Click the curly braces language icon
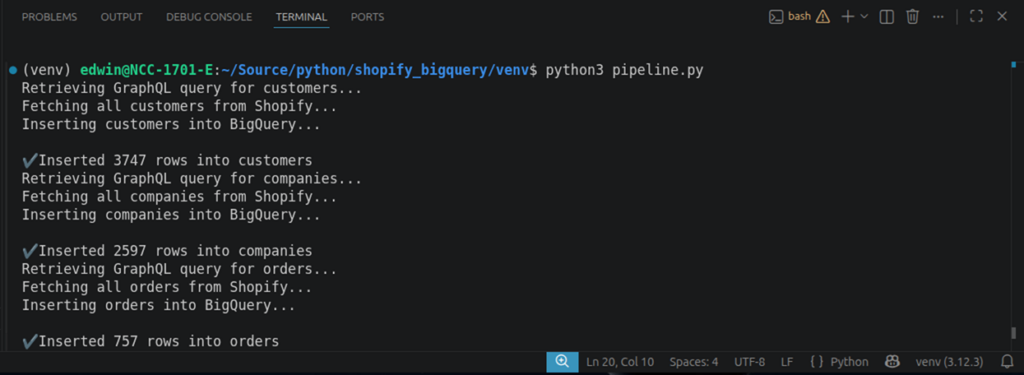The width and height of the screenshot is (1024, 375). click(816, 362)
